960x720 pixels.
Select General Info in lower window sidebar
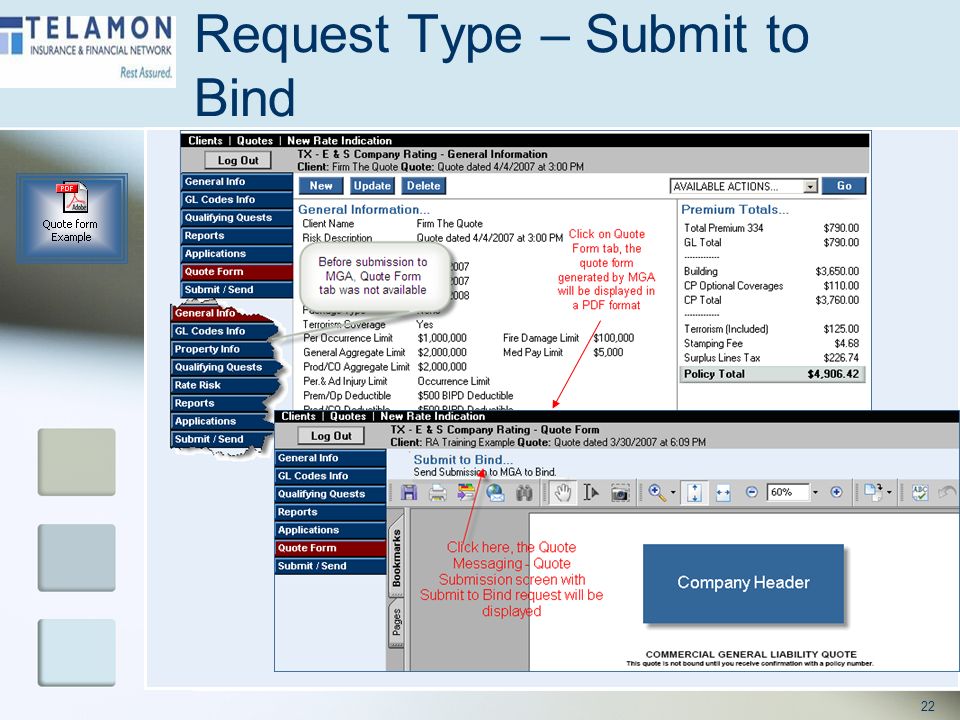click(330, 458)
